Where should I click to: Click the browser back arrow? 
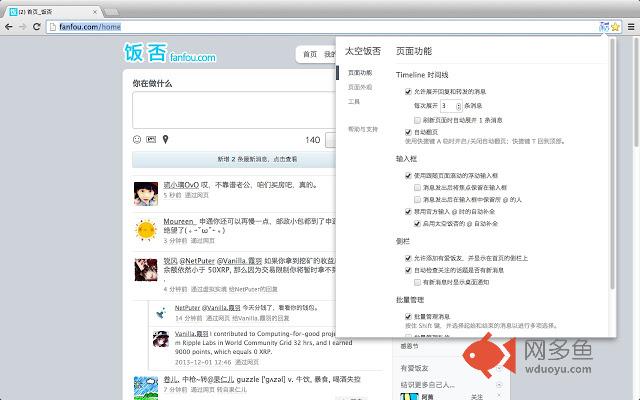(9, 27)
